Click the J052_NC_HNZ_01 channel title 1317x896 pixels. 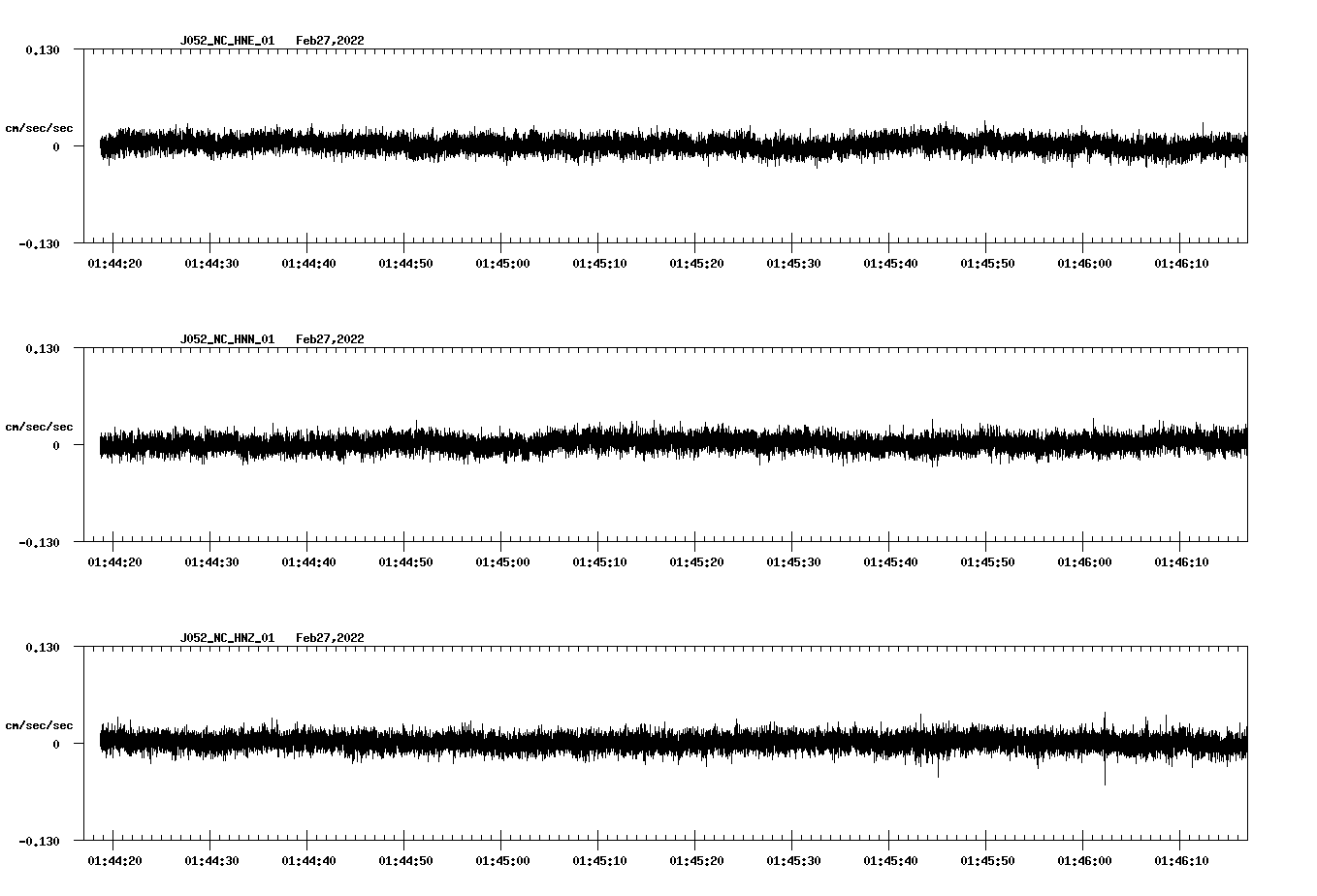tap(227, 638)
